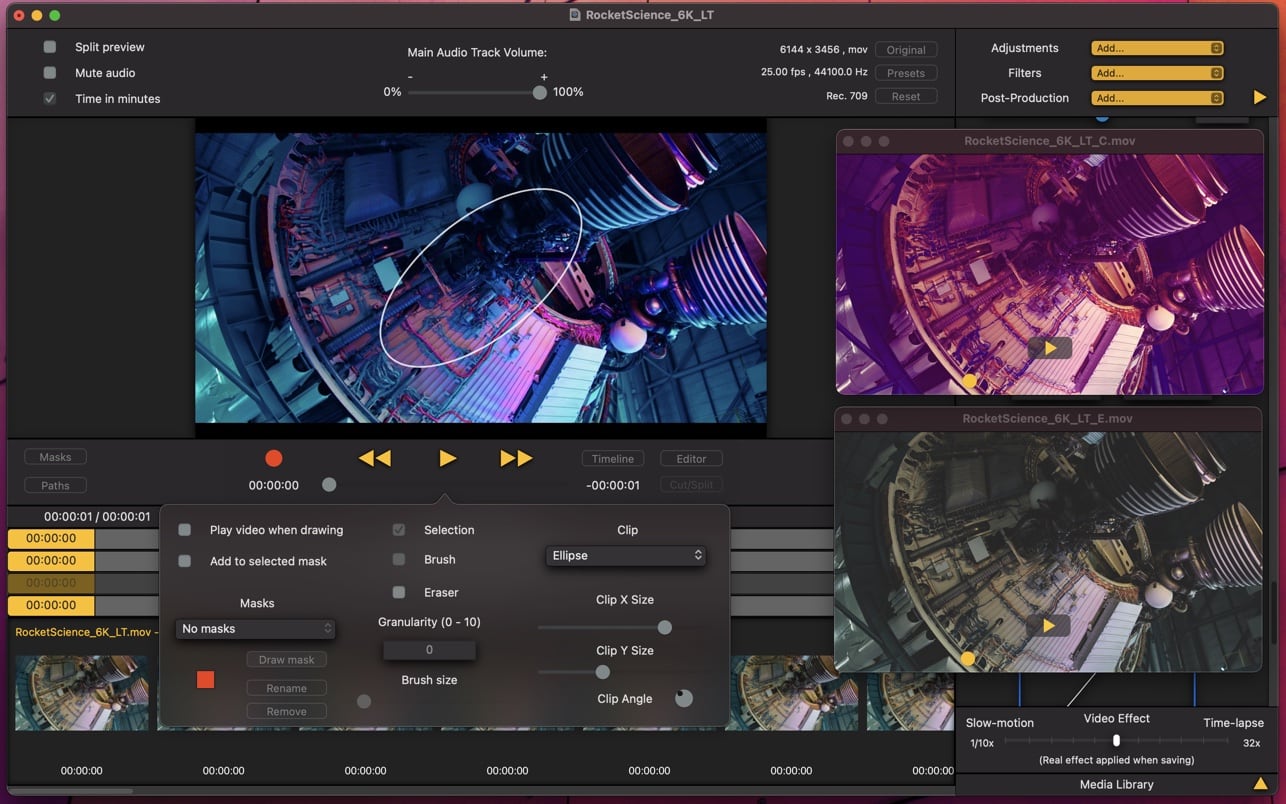Viewport: 1286px width, 804px height.
Task: Play the RocketScience_6K_LT_E.mov preview
Action: (1049, 626)
